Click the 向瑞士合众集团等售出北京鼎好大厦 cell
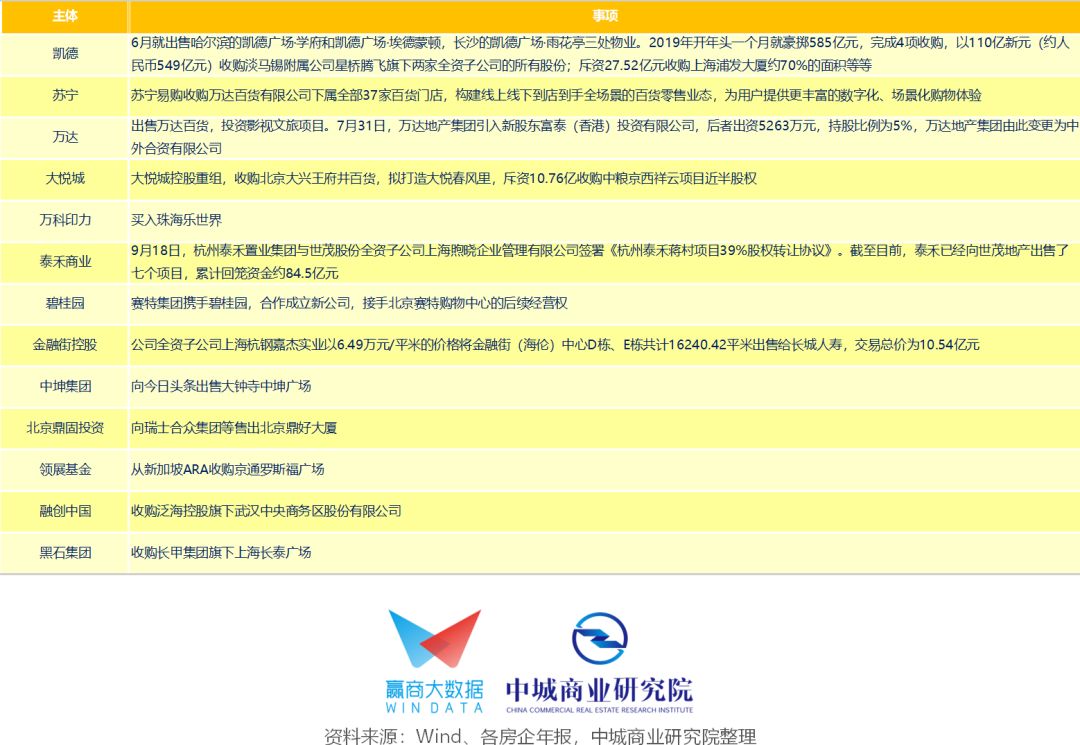 (605, 428)
